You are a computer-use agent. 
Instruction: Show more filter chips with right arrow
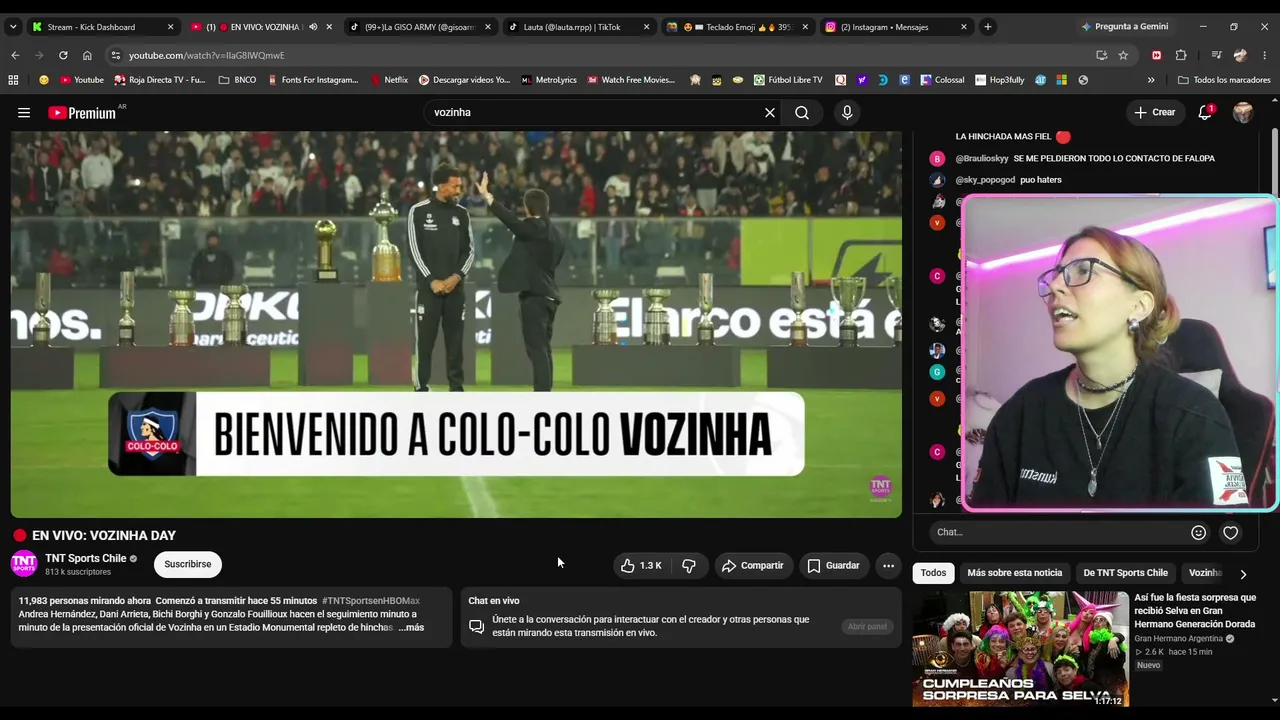coord(1243,574)
